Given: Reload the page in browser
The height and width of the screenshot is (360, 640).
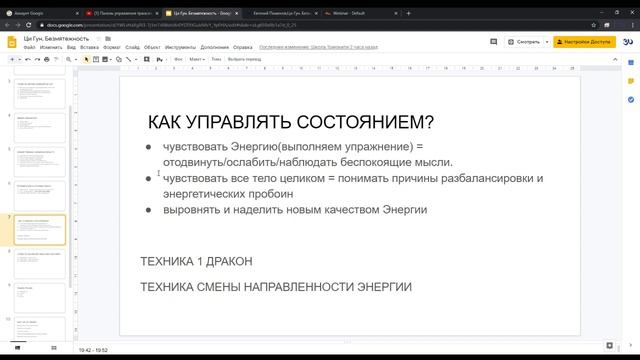Looking at the screenshot, I should (29, 25).
